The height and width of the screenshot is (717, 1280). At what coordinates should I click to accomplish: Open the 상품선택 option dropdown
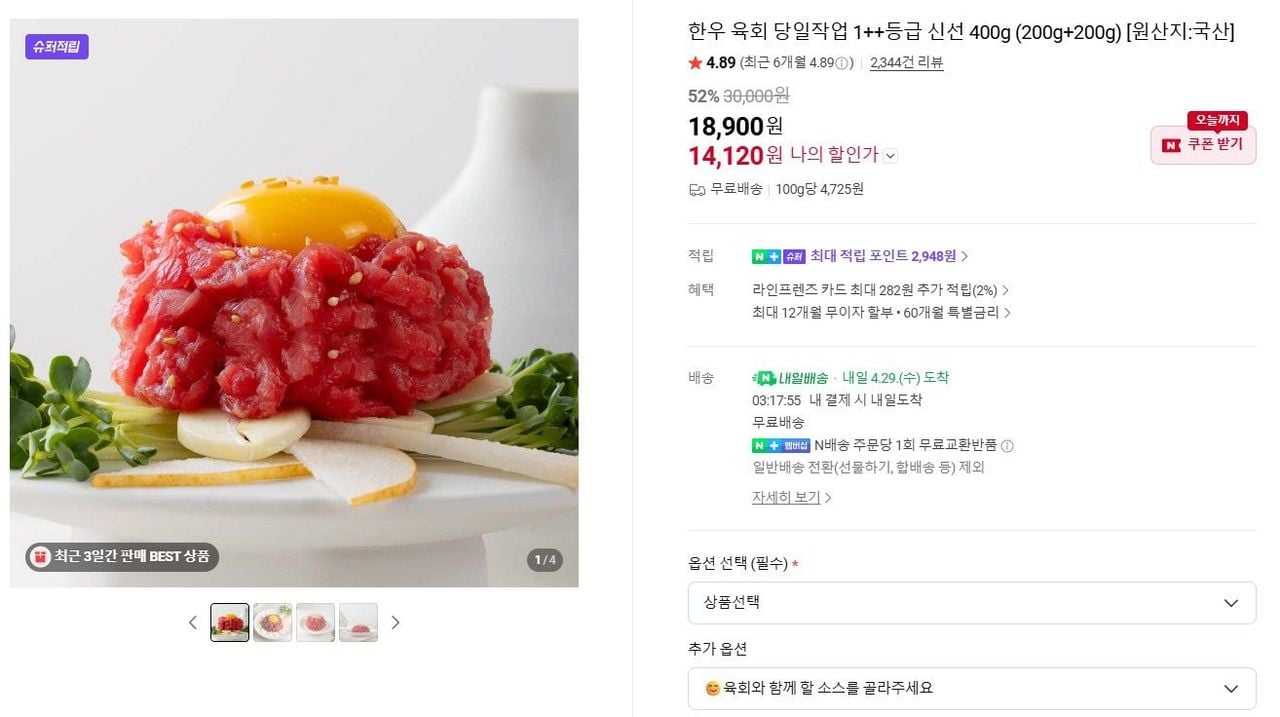click(x=971, y=603)
